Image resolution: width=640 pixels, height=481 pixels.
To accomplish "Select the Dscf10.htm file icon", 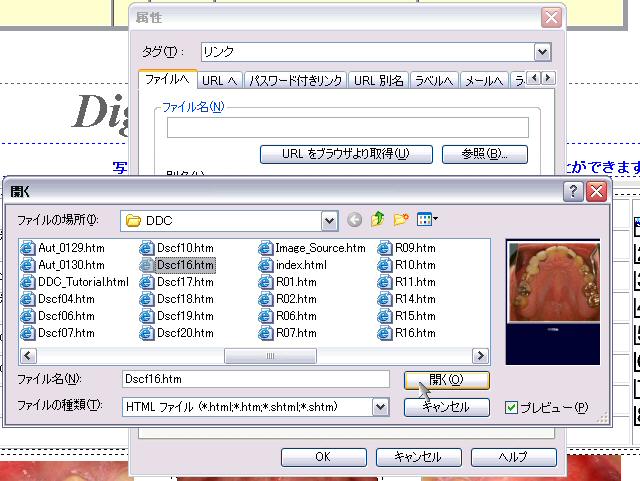I will (147, 248).
